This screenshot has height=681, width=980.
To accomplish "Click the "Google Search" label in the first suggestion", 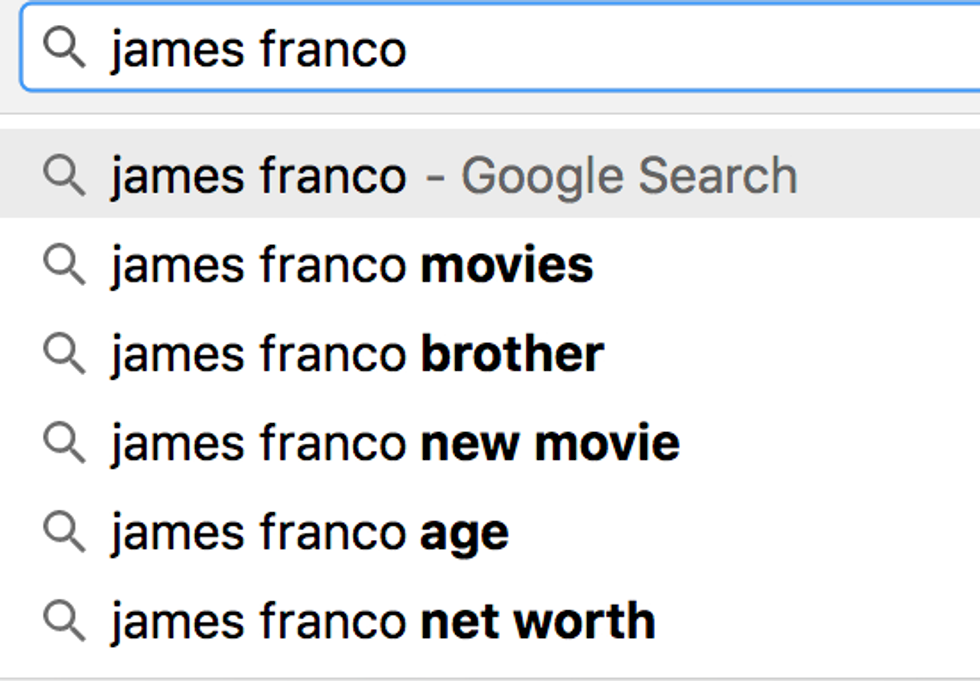I will tap(628, 176).
